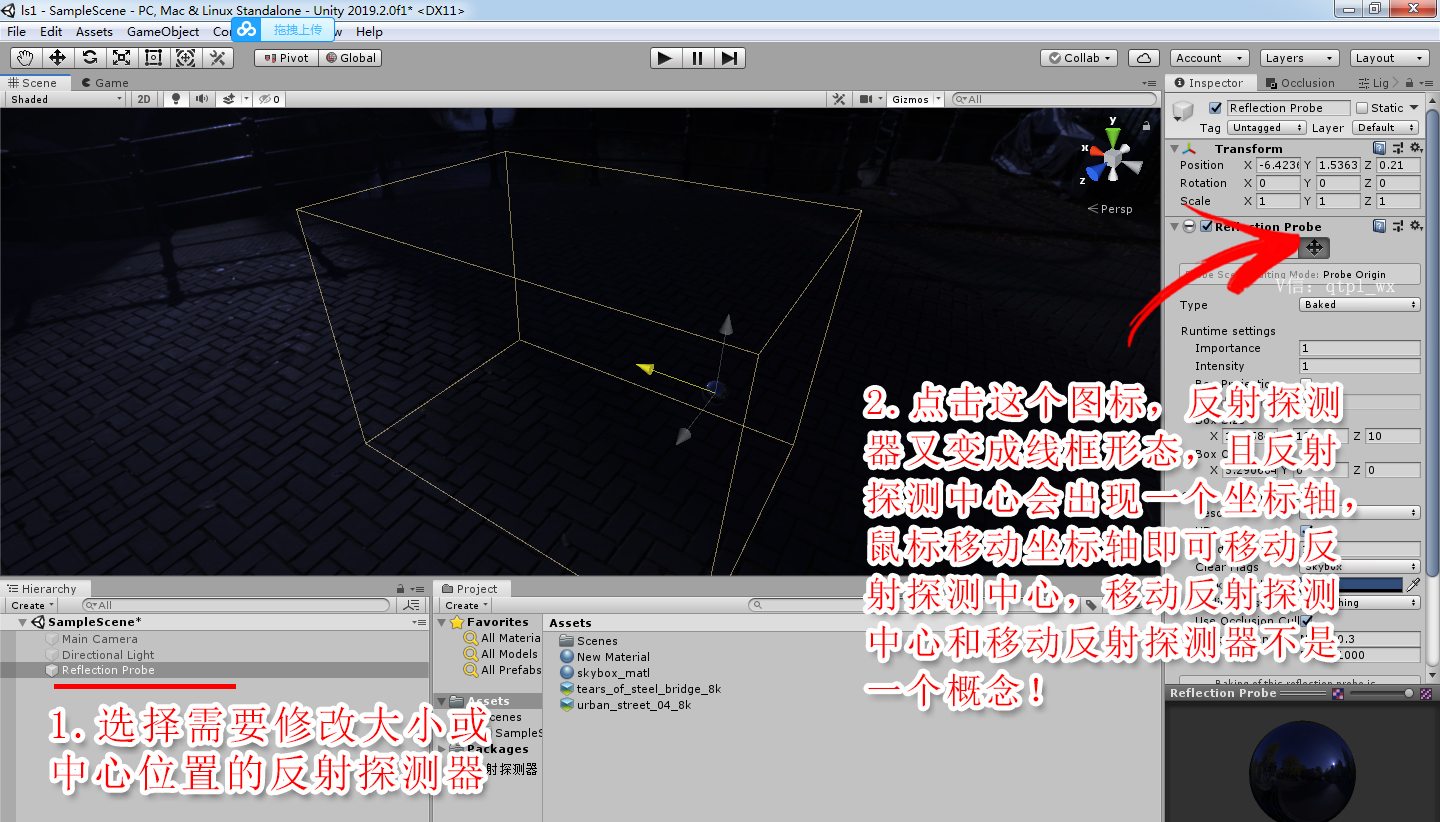This screenshot has height=822, width=1440.
Task: Lock the scene view rotation gizmo
Action: (x=1146, y=126)
